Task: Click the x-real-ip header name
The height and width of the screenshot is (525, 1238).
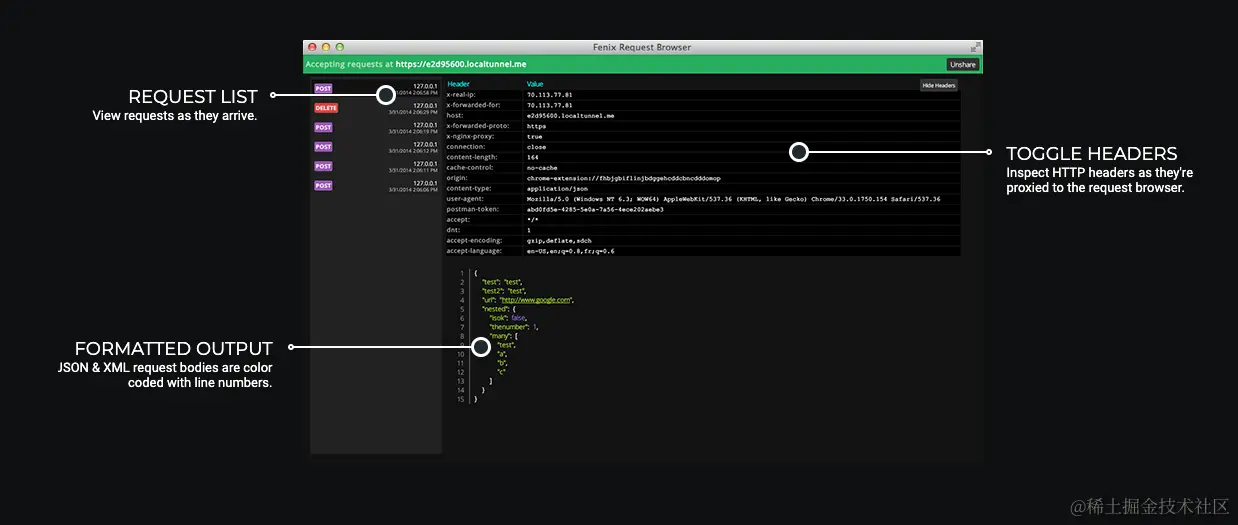Action: click(x=461, y=94)
